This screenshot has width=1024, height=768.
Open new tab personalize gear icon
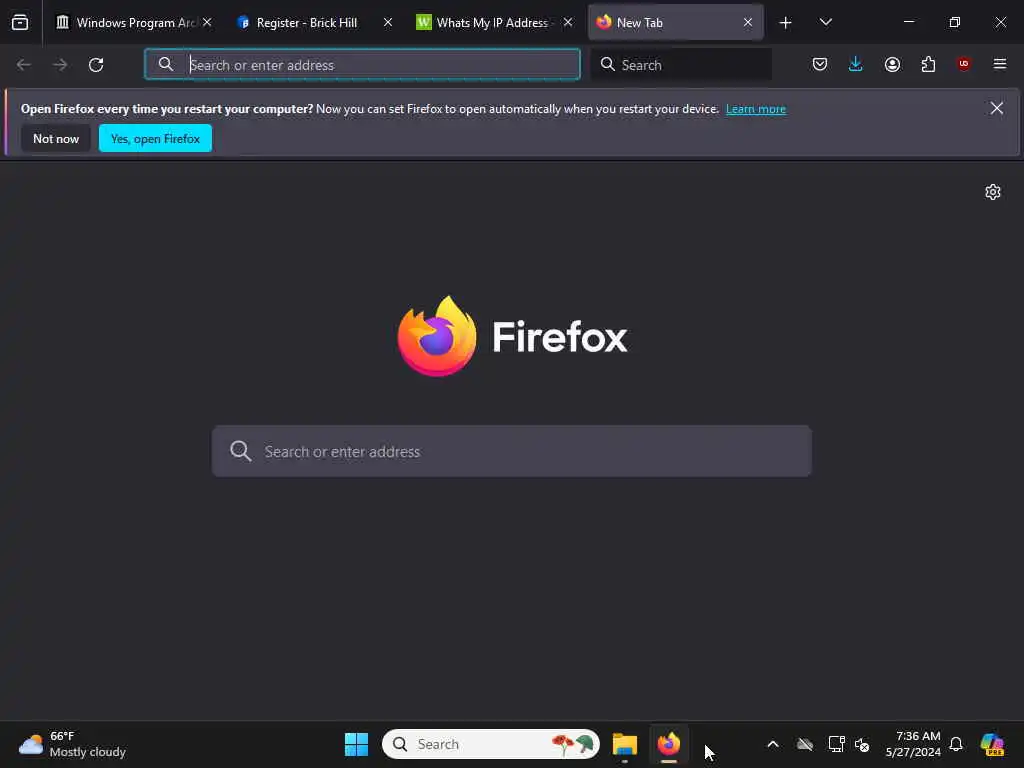pos(993,192)
